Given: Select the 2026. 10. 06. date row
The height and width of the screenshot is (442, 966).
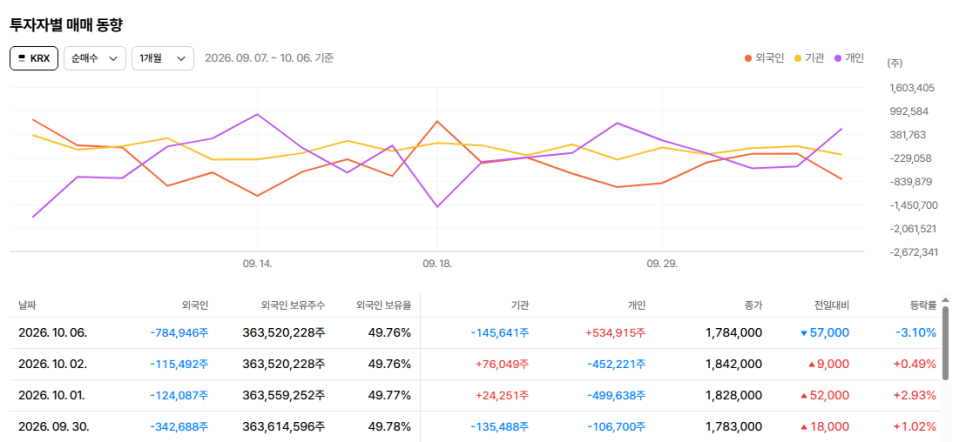Looking at the screenshot, I should (x=475, y=333).
